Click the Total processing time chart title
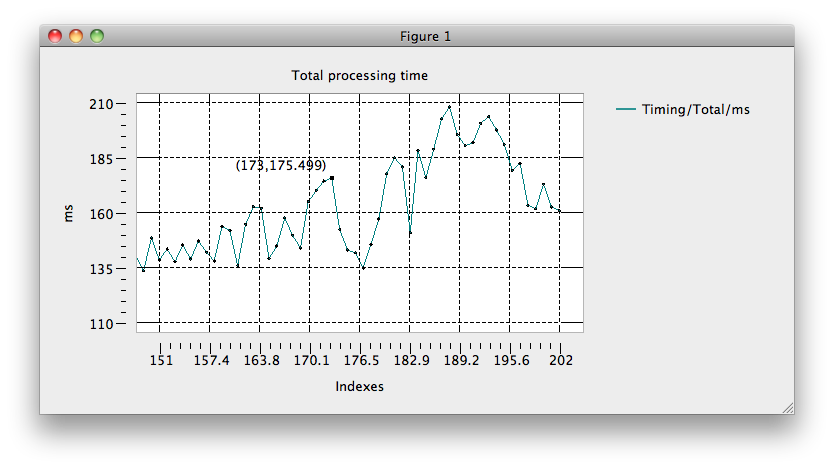Image resolution: width=834 pixels, height=469 pixels. [360, 76]
